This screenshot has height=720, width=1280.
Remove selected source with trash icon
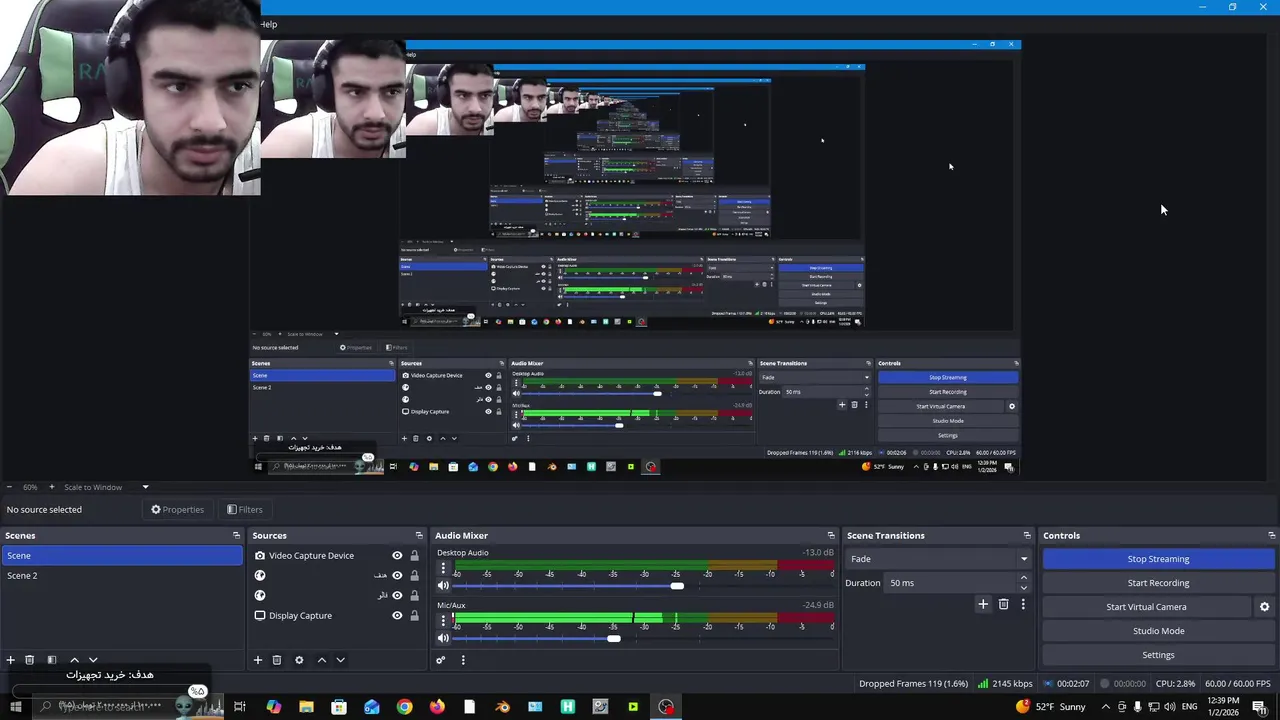pyautogui.click(x=277, y=660)
